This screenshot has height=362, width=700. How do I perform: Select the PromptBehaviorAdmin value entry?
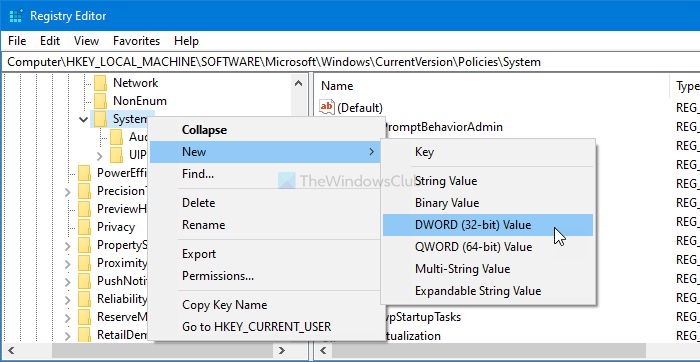[x=443, y=127]
